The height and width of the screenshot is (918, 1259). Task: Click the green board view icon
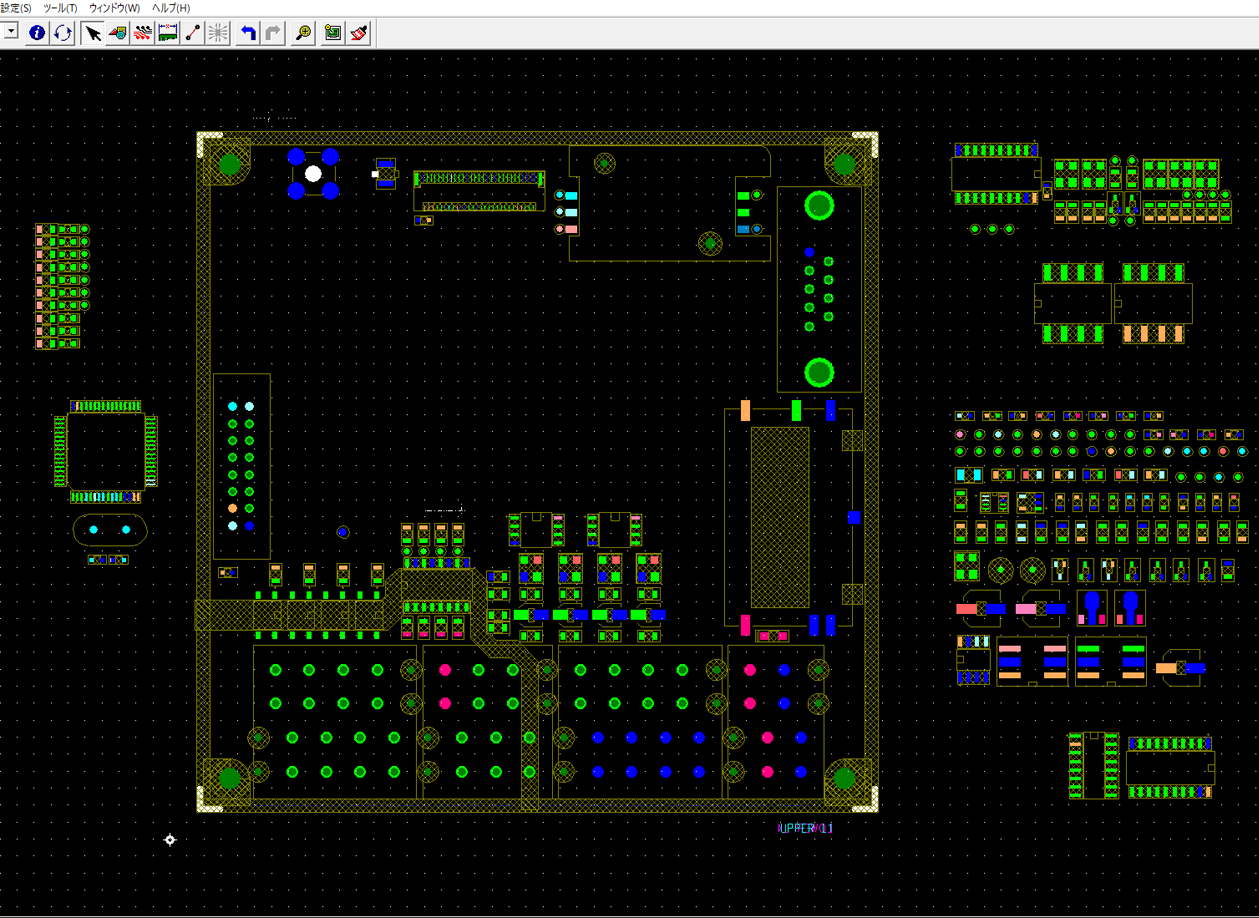[x=333, y=33]
